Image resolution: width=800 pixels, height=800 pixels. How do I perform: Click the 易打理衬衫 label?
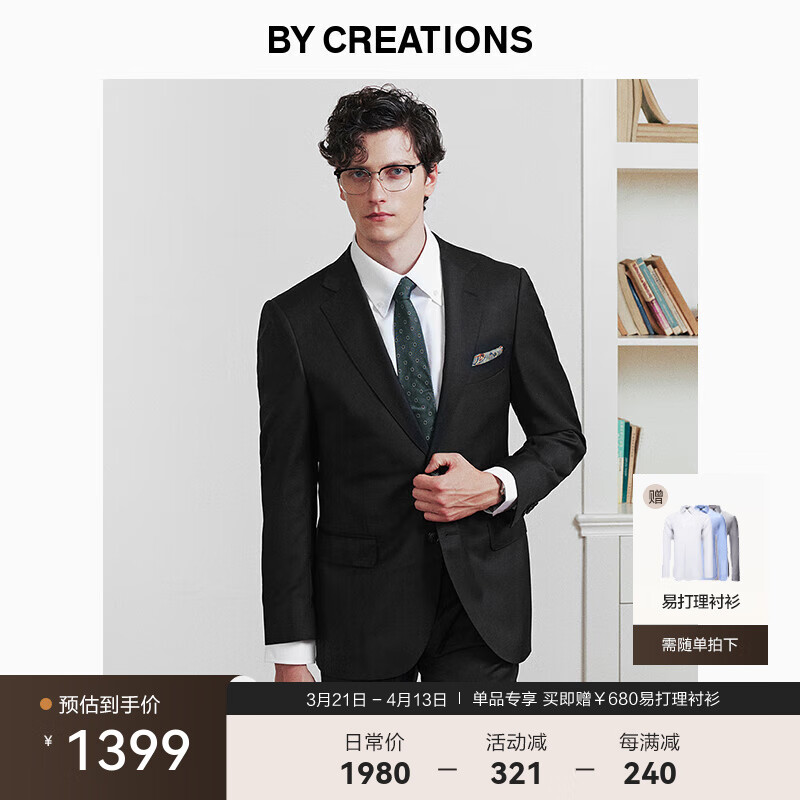(x=701, y=602)
